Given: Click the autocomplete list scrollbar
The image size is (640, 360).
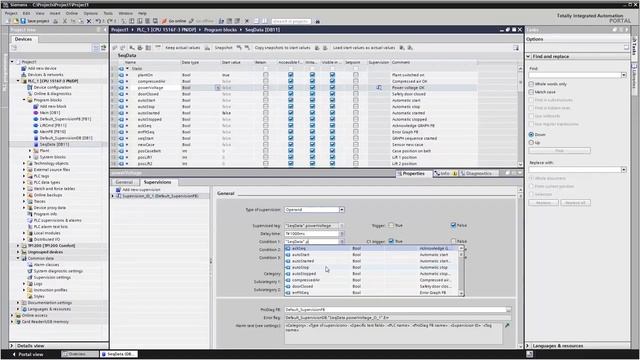Looking at the screenshot, I should tap(462, 270).
